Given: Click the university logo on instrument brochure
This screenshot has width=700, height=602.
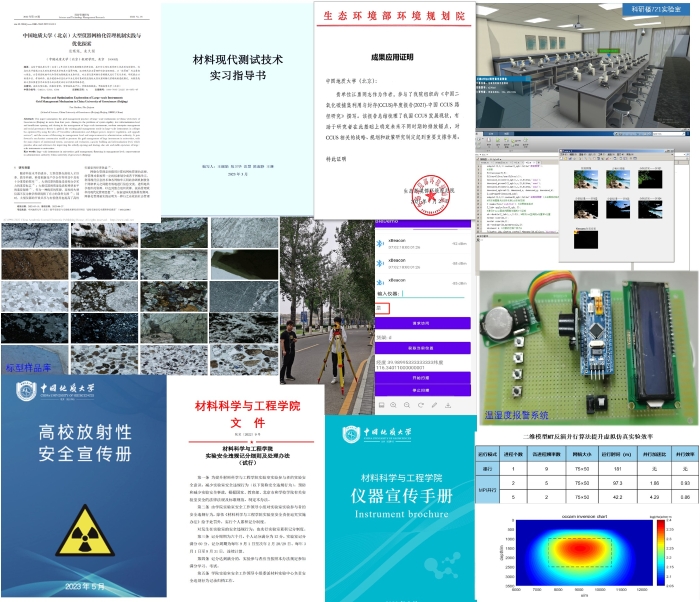Looking at the screenshot, I should pyautogui.click(x=377, y=434).
